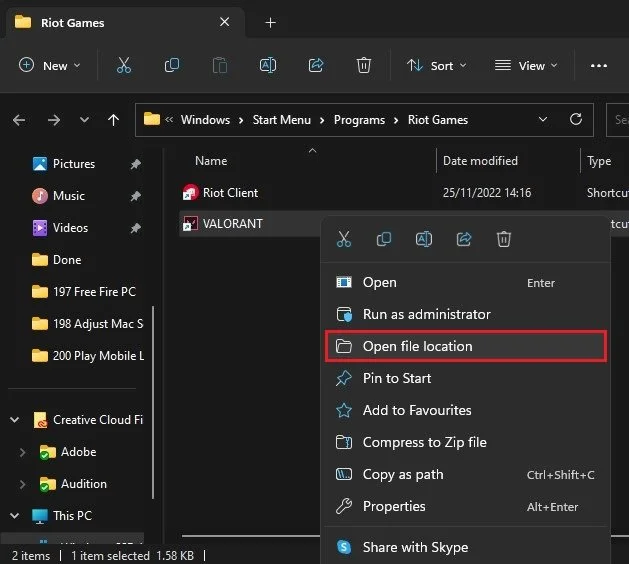Expand the Audition folder tree node
Image resolution: width=629 pixels, height=564 pixels.
(22, 484)
